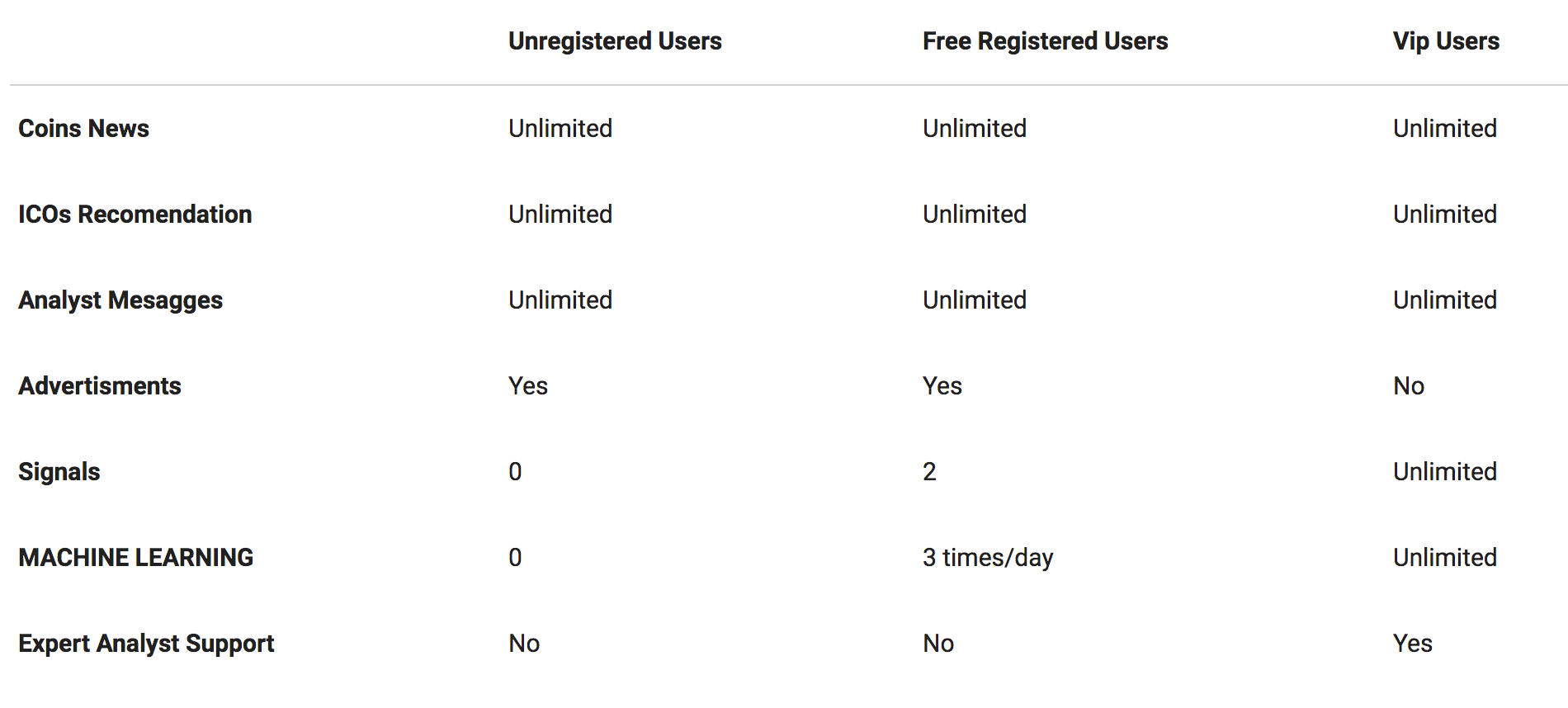This screenshot has height=708, width=1568.
Task: Click the Free Registered Users column header
Action: coord(1045,41)
